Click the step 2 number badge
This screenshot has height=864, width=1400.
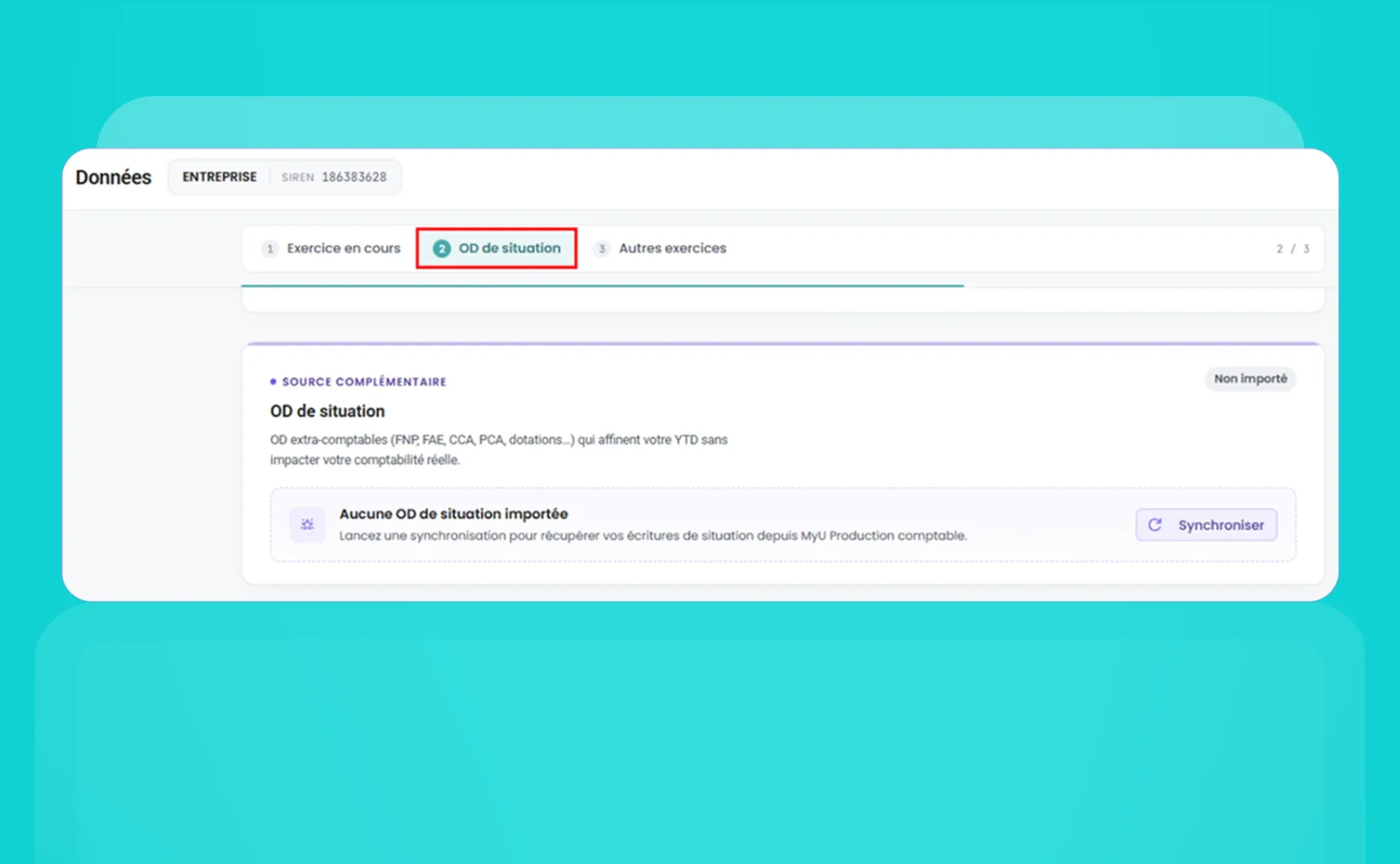[x=442, y=249]
